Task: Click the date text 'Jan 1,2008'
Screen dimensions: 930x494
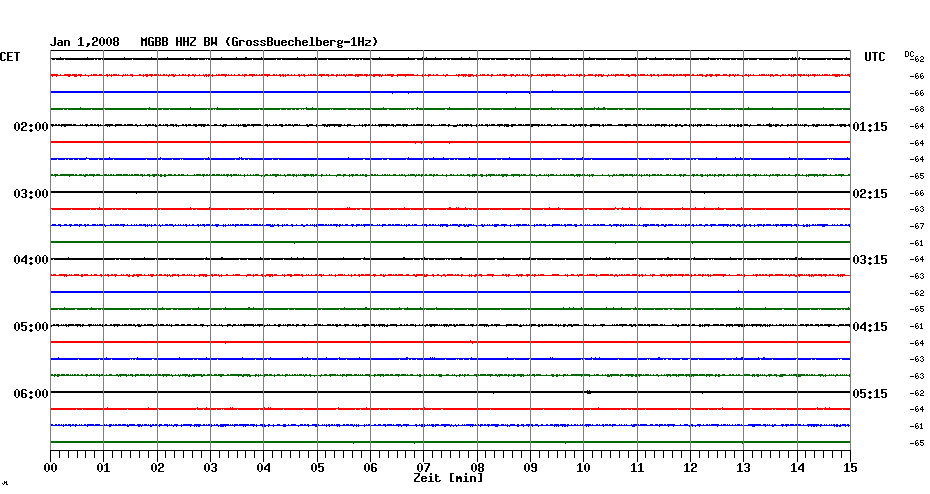Action: [x=84, y=42]
